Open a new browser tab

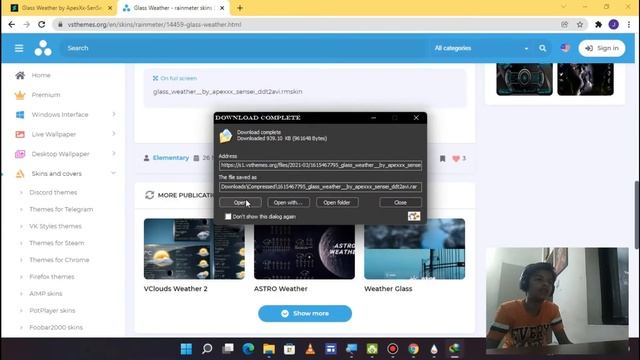click(240, 8)
